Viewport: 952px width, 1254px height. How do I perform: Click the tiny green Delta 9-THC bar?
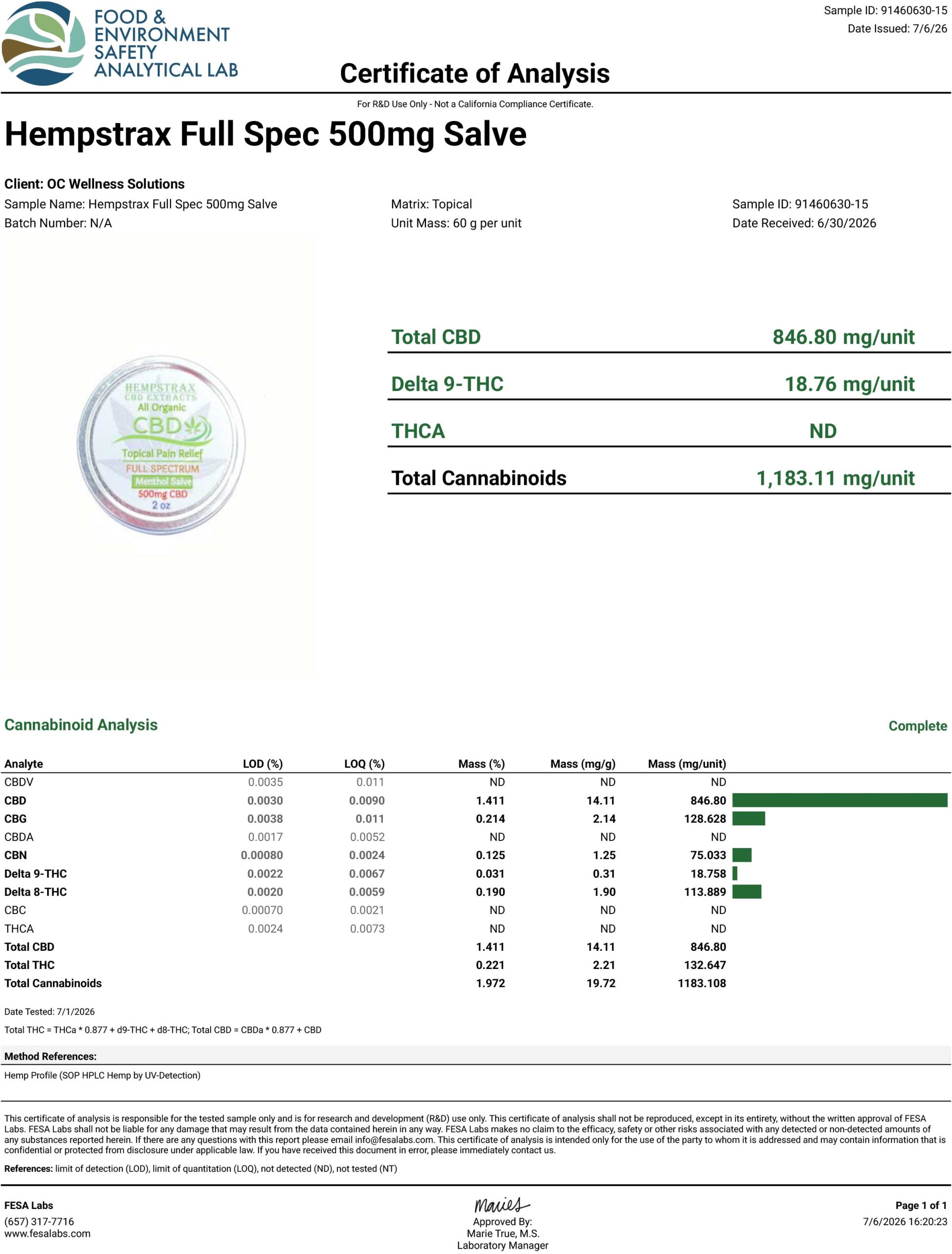[x=735, y=873]
